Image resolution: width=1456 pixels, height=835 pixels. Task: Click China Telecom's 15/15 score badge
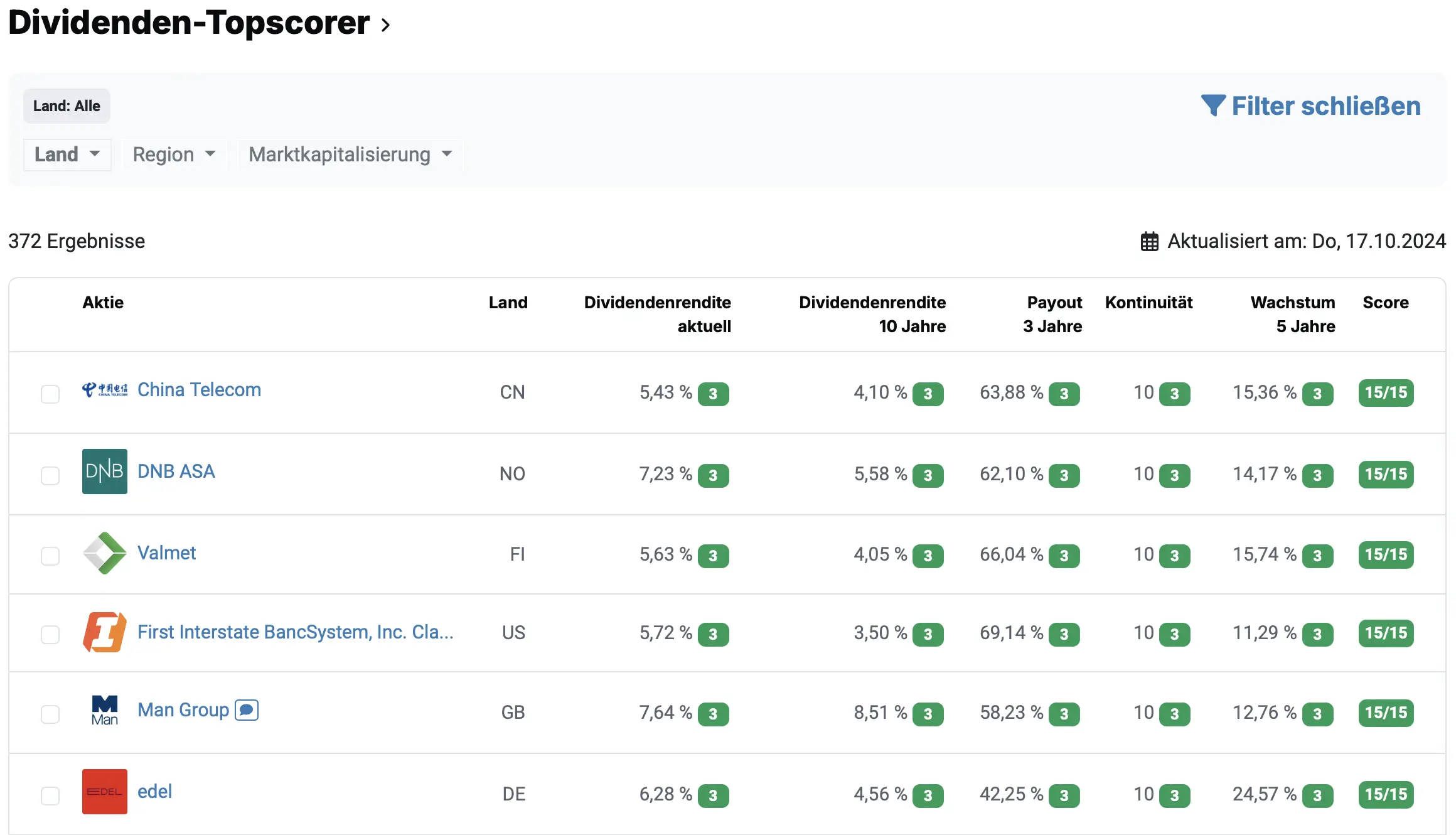coord(1386,393)
